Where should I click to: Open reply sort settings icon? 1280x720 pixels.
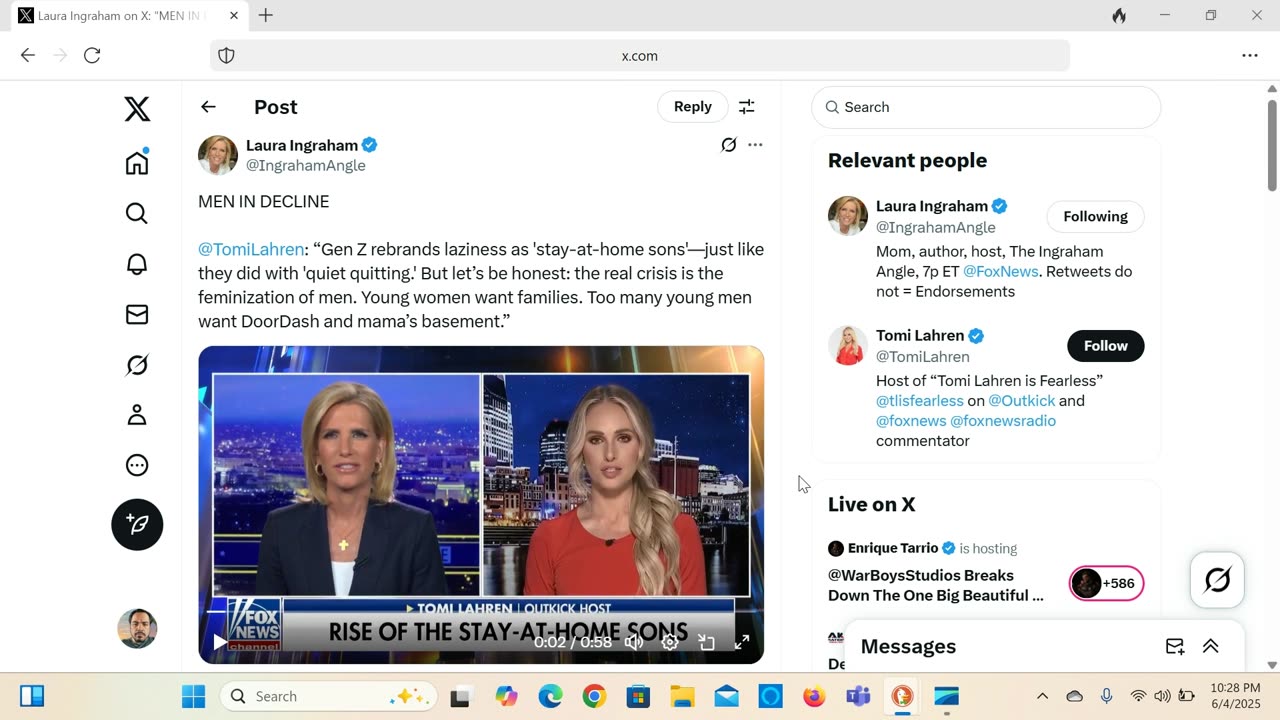pos(746,107)
